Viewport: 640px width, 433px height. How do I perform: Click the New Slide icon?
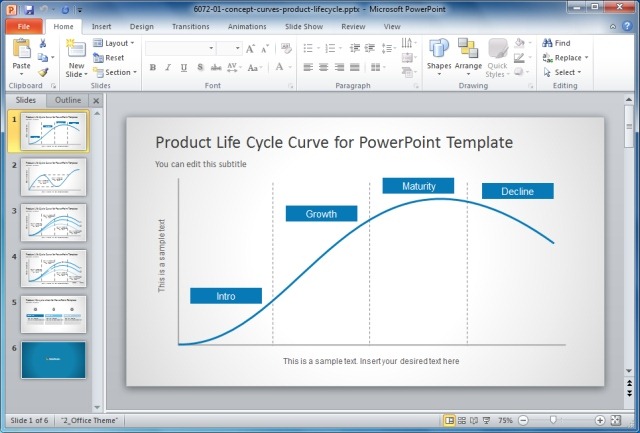click(76, 49)
